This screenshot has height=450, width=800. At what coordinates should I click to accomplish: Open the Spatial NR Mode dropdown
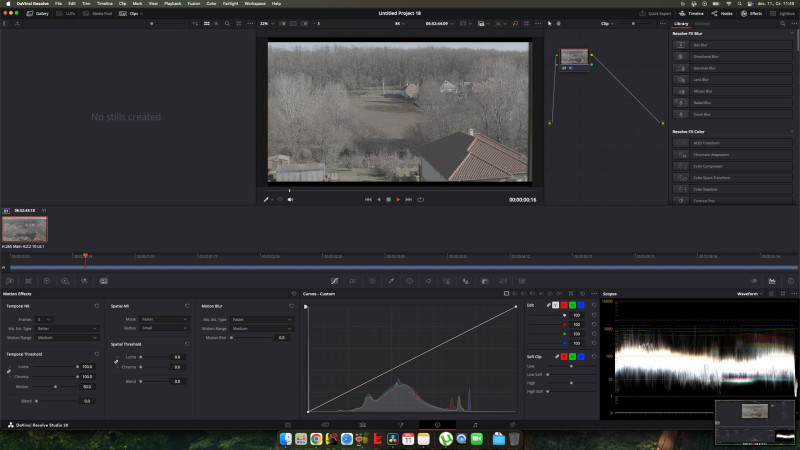click(x=164, y=319)
